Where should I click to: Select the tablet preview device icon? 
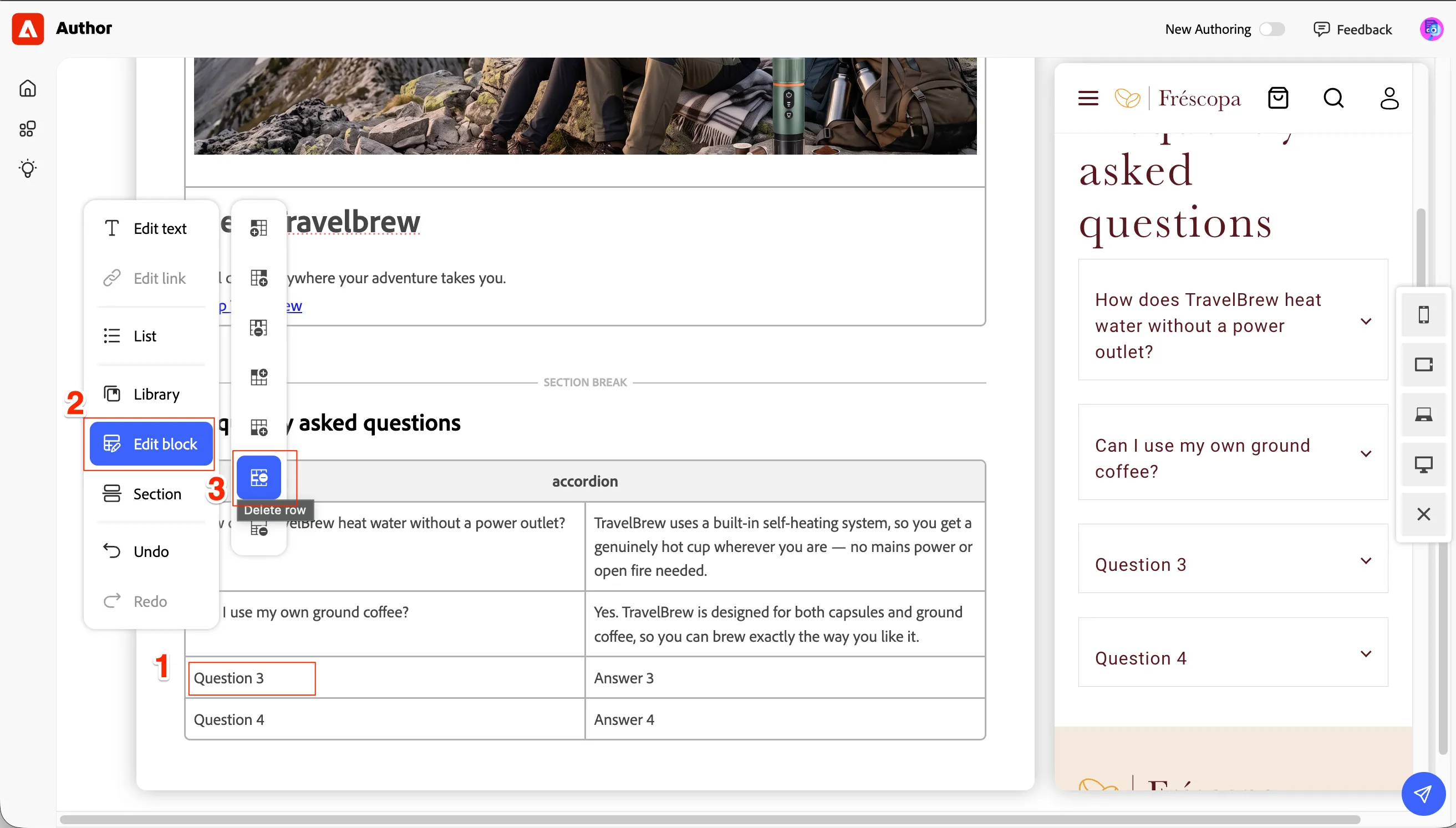click(x=1424, y=365)
